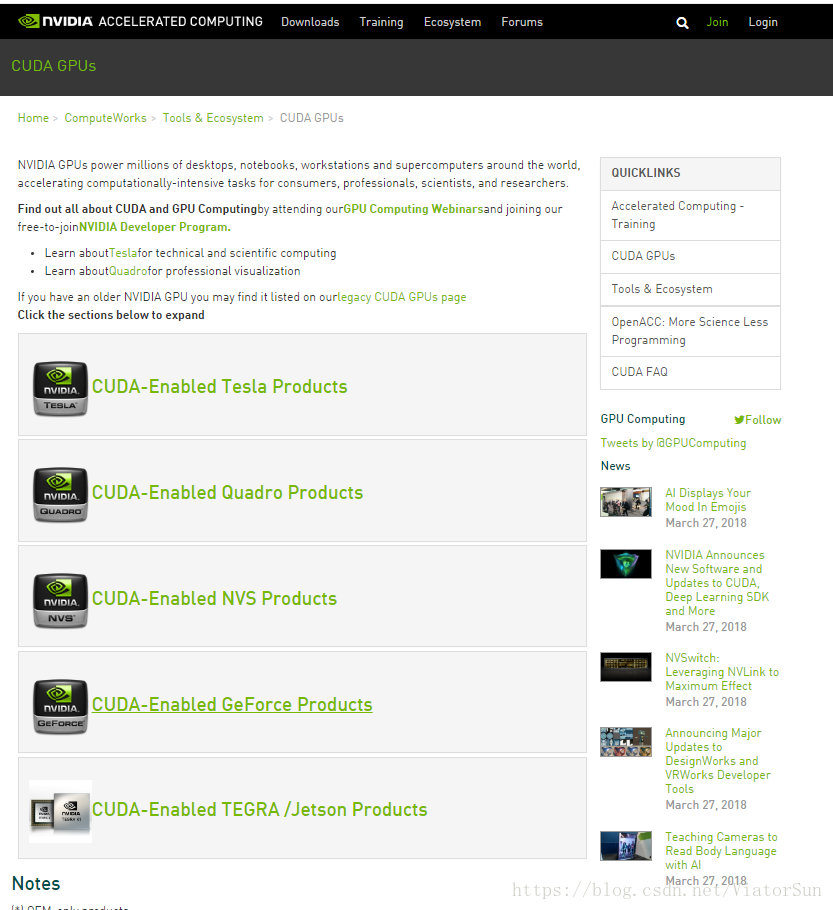Open CUDA GPUs quicklink
The height and width of the screenshot is (910, 833).
[x=690, y=257]
